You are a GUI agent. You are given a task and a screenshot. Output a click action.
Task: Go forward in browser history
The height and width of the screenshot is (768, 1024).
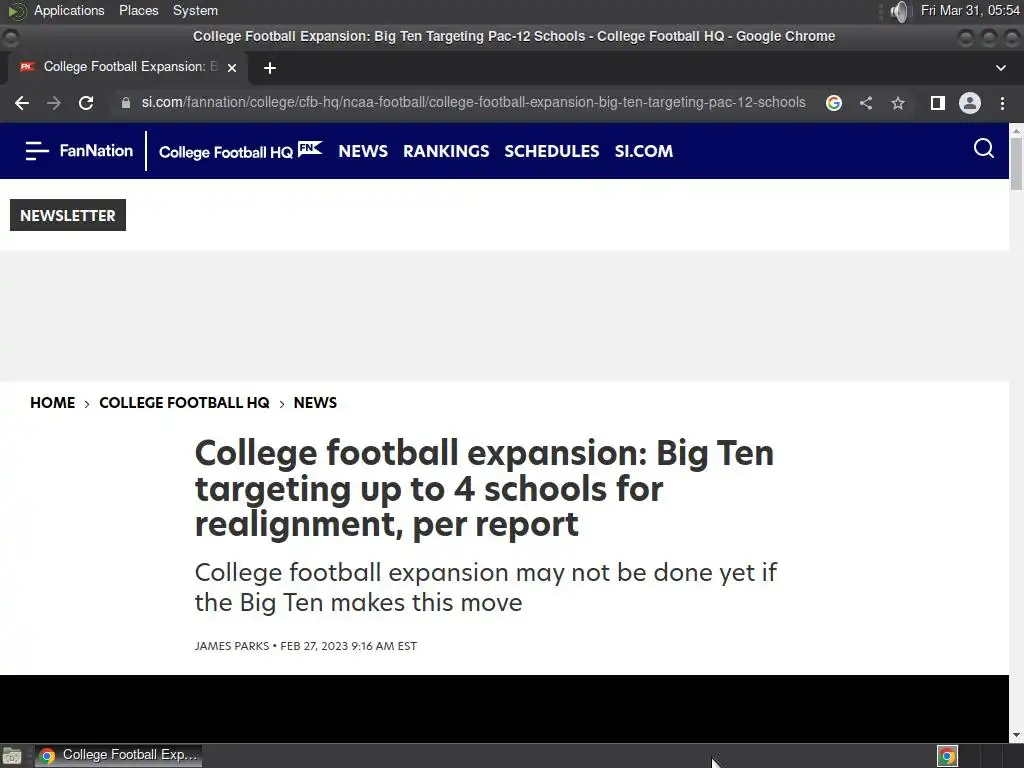tap(54, 103)
